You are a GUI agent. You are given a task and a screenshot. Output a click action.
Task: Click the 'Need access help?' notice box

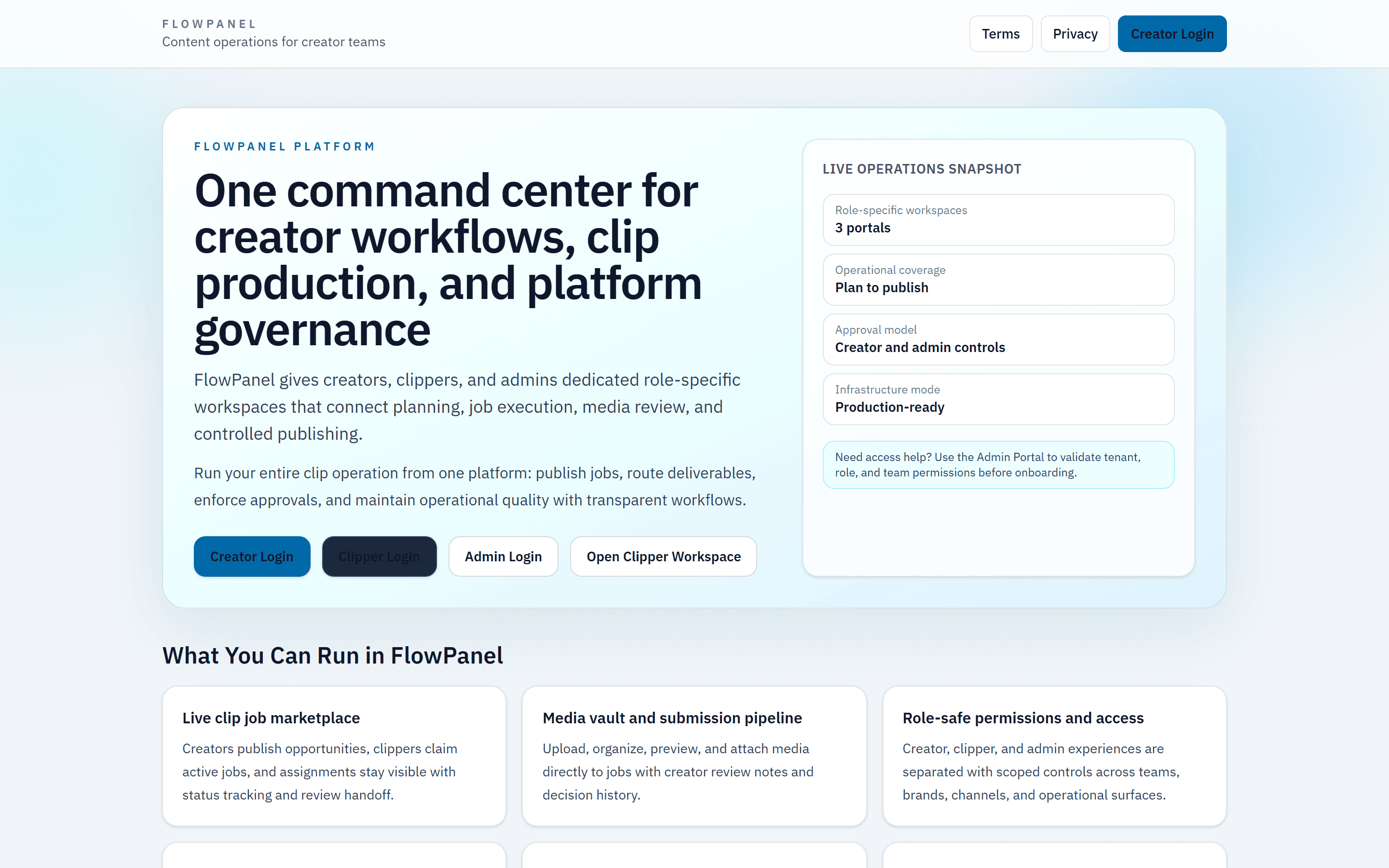click(x=998, y=465)
